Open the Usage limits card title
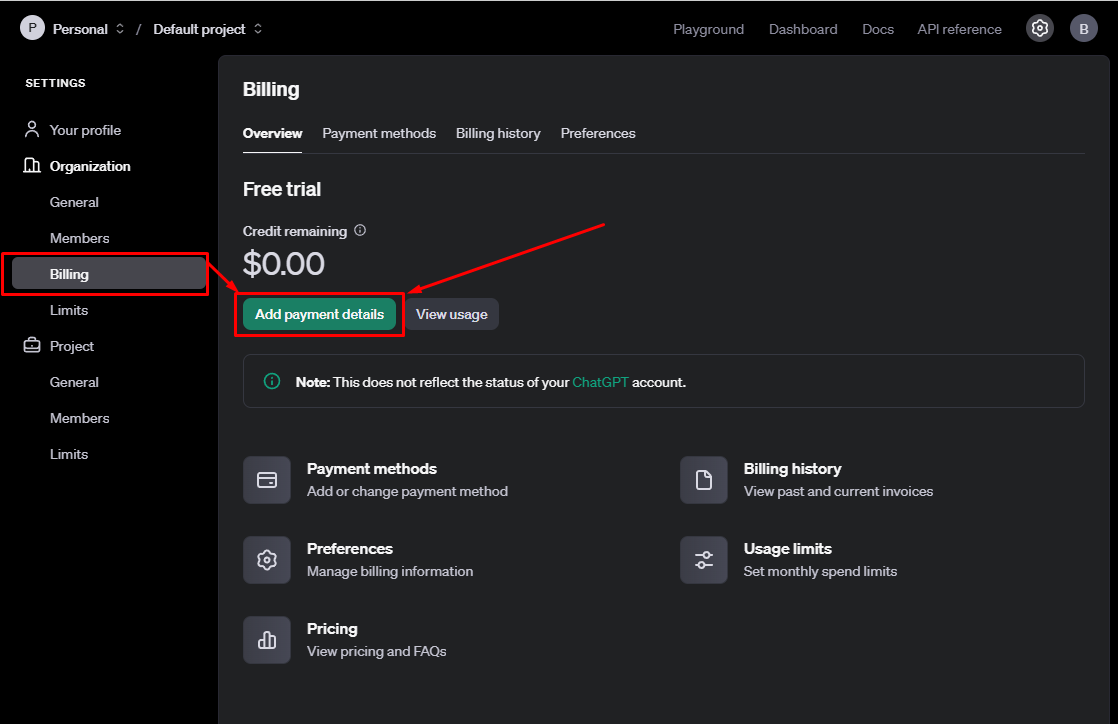 [x=787, y=549]
